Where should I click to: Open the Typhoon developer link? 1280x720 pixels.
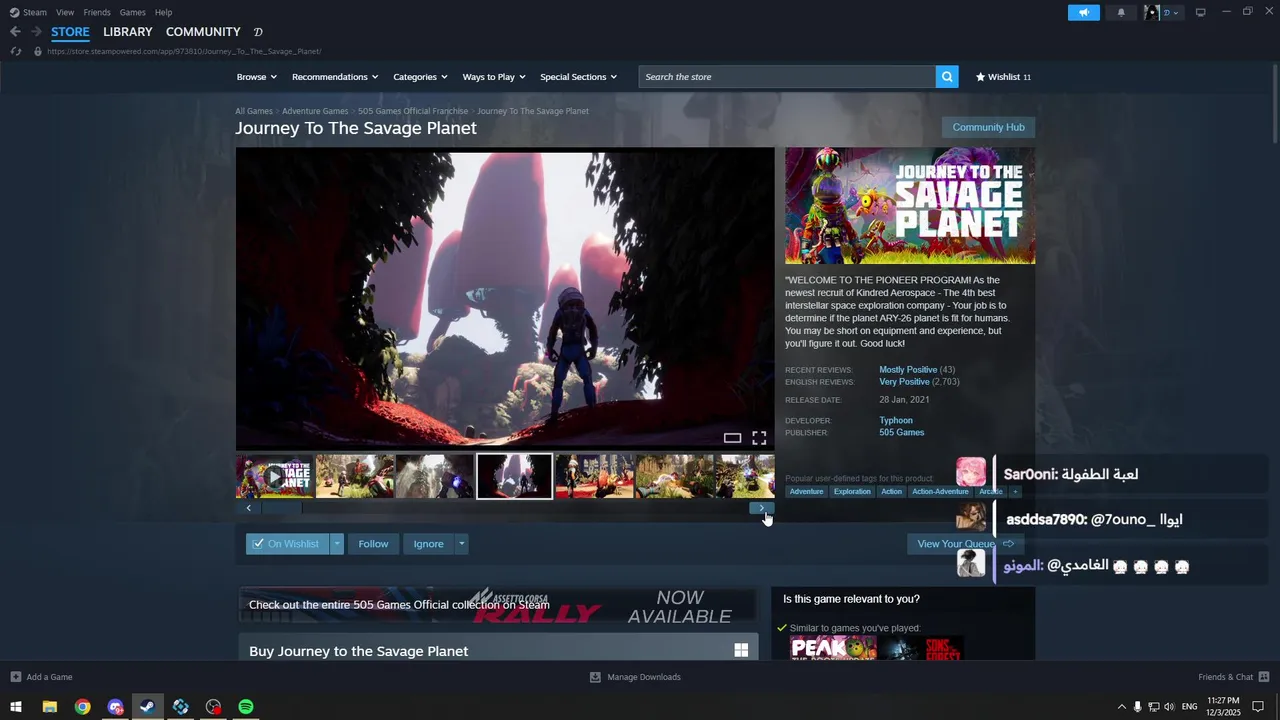(x=896, y=421)
